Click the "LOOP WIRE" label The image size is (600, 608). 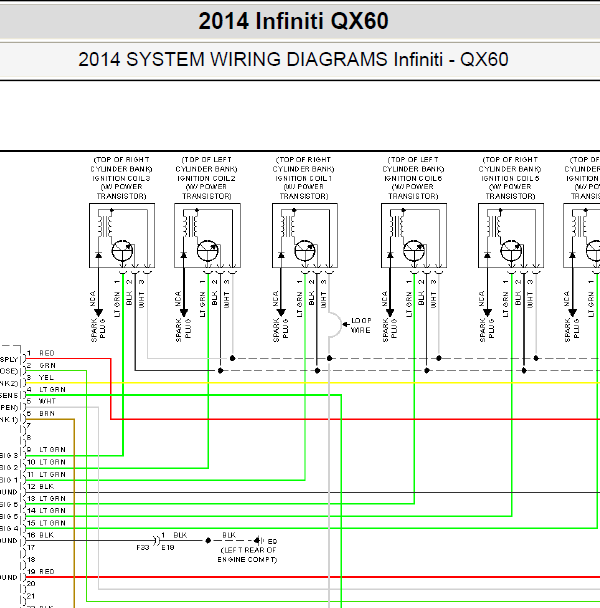click(x=361, y=325)
